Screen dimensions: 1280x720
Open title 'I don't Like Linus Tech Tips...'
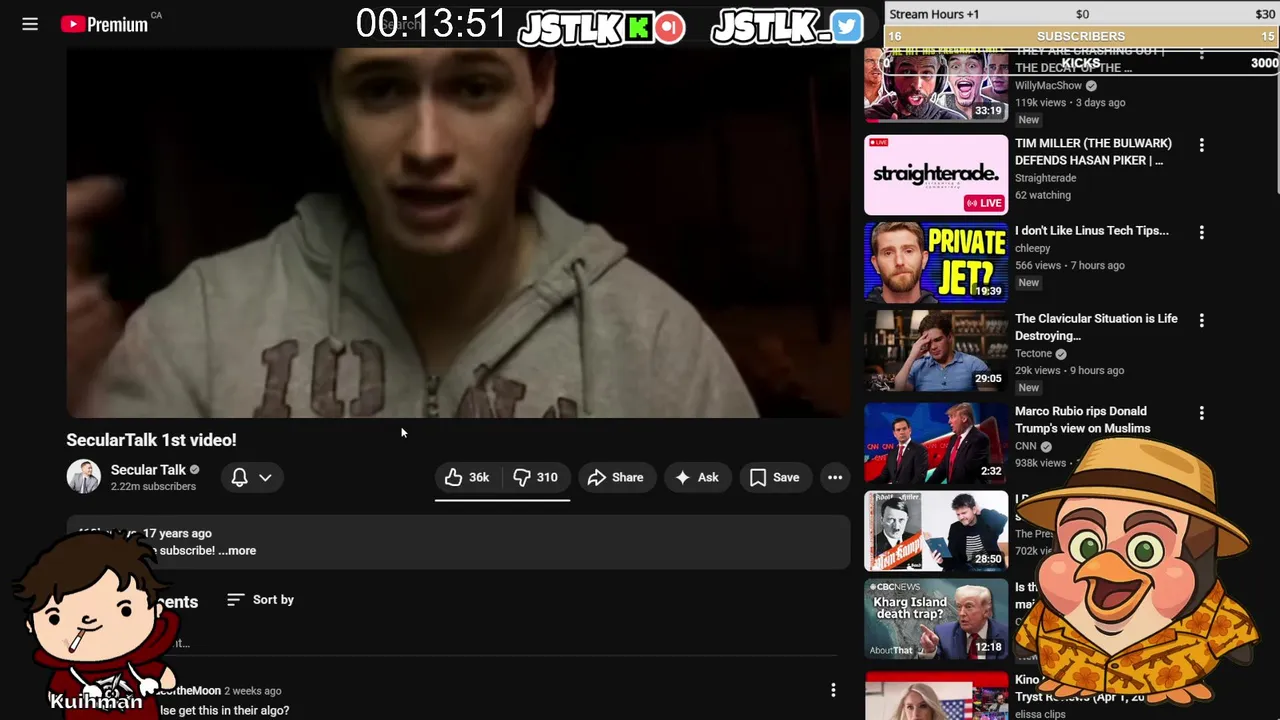point(1091,231)
